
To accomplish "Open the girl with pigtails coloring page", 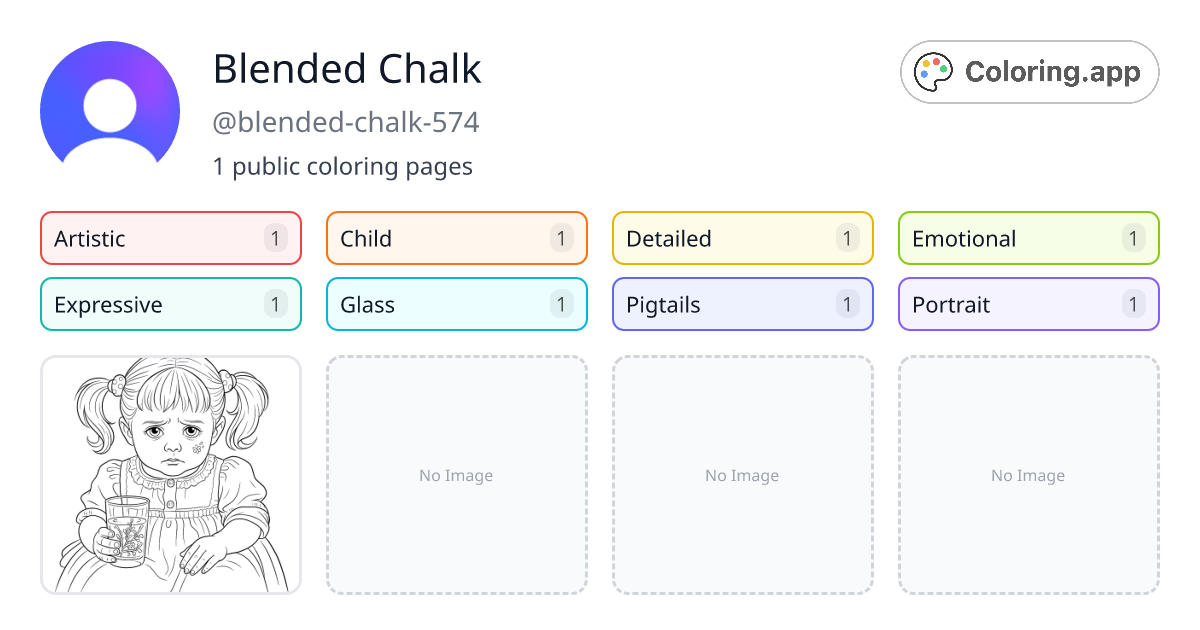I will tap(170, 475).
